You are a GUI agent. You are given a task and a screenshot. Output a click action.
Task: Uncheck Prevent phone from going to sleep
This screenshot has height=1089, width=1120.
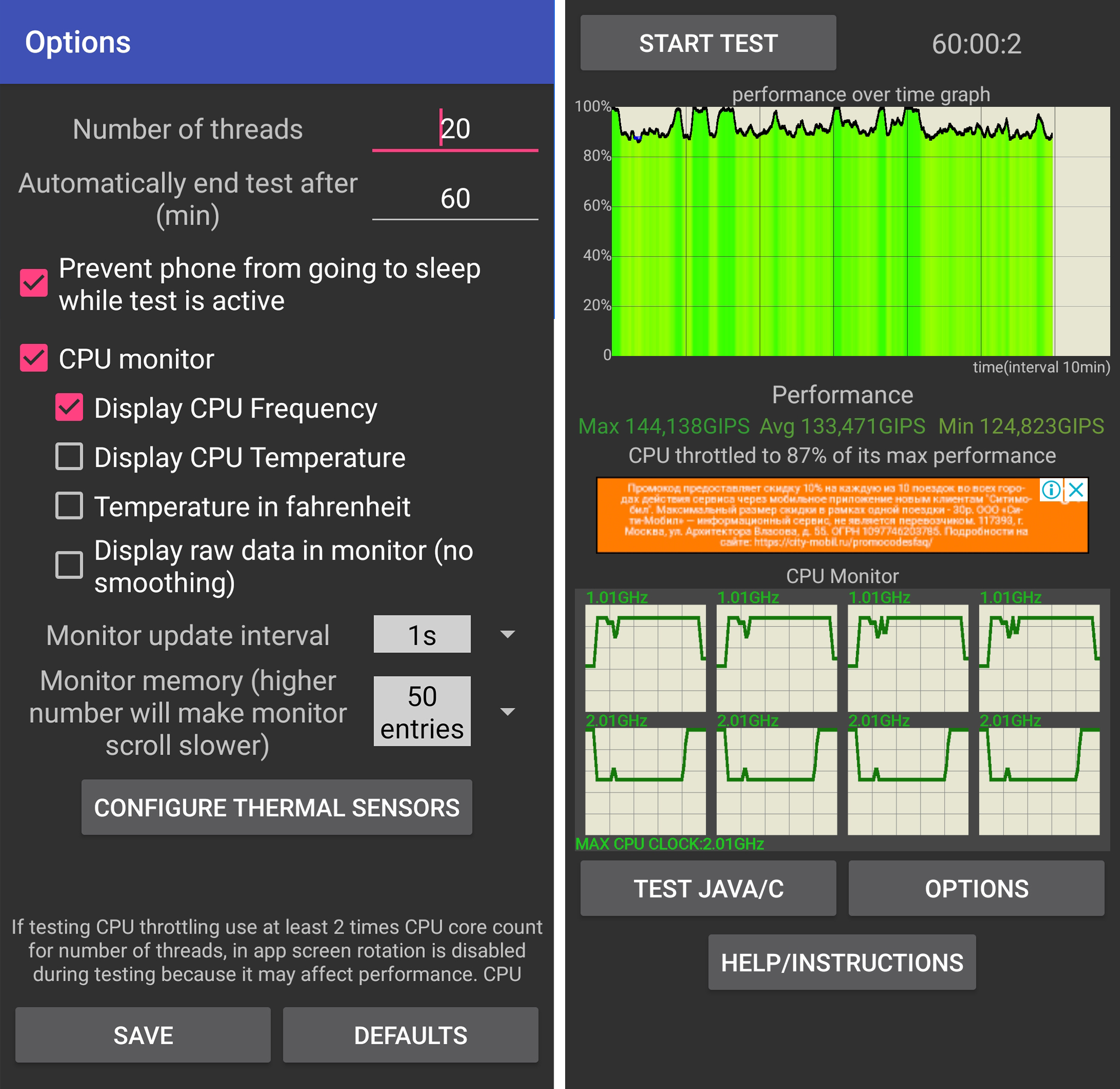tap(34, 283)
